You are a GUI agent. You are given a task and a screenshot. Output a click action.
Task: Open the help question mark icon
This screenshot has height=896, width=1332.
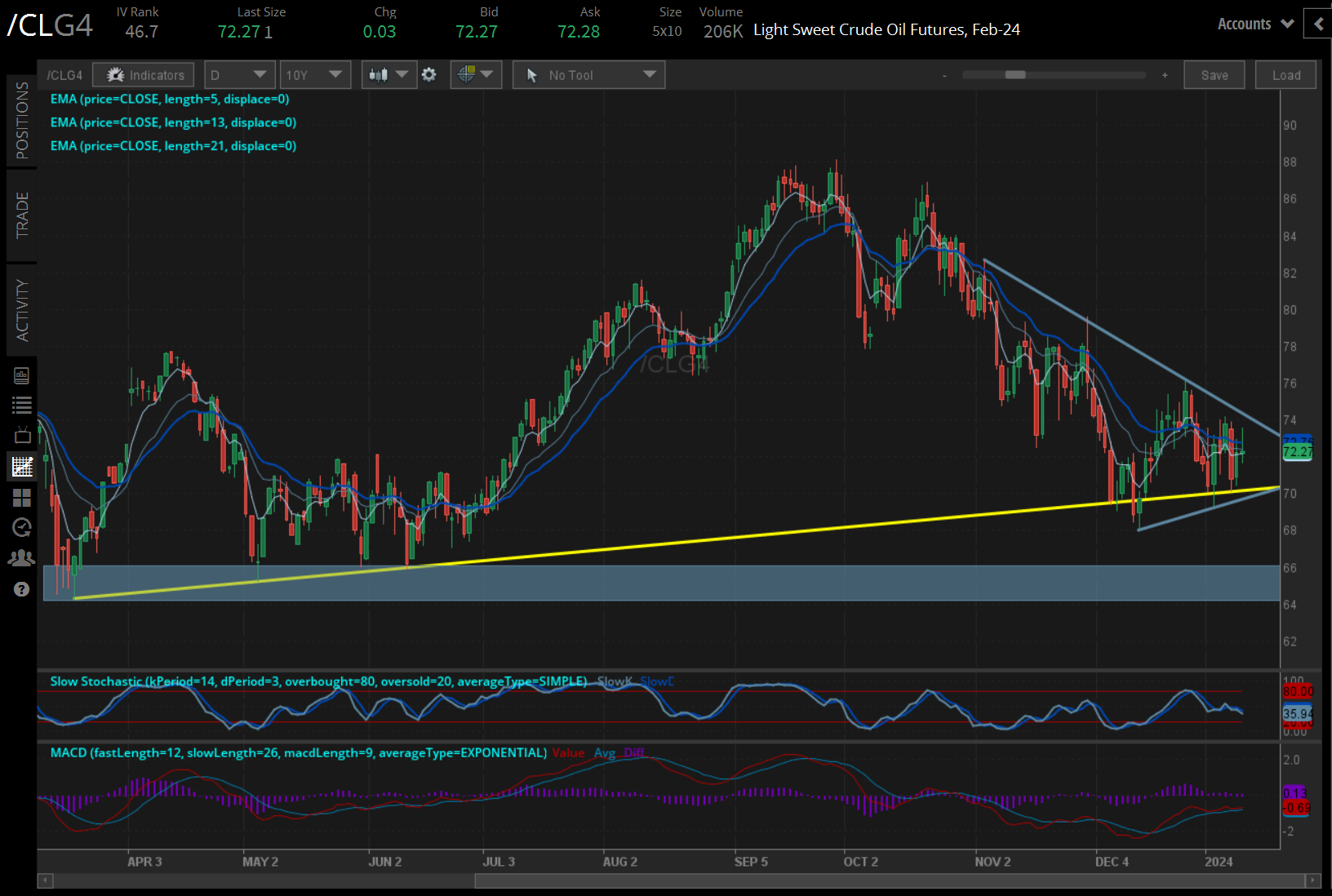[x=21, y=589]
